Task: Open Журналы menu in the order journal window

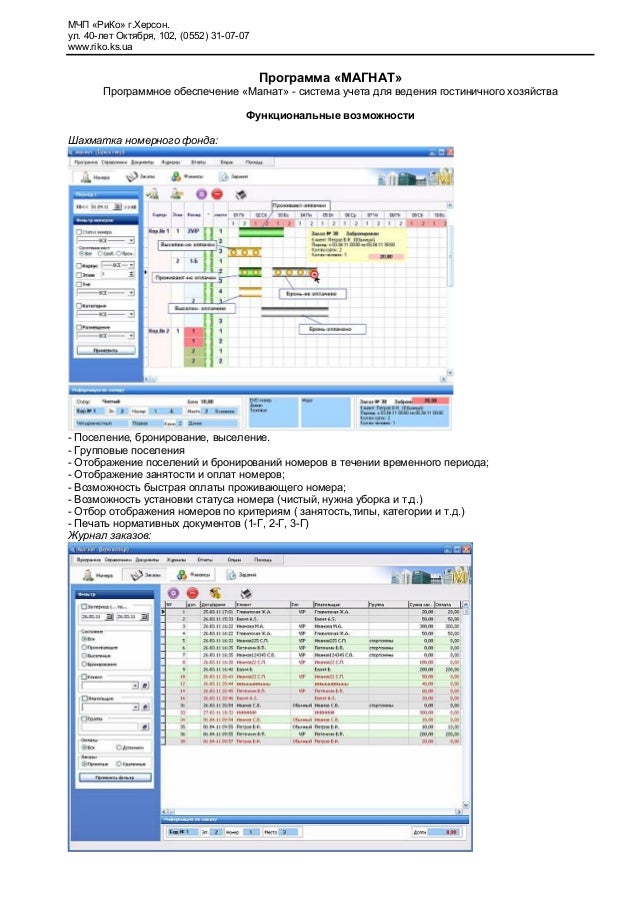Action: tap(176, 560)
